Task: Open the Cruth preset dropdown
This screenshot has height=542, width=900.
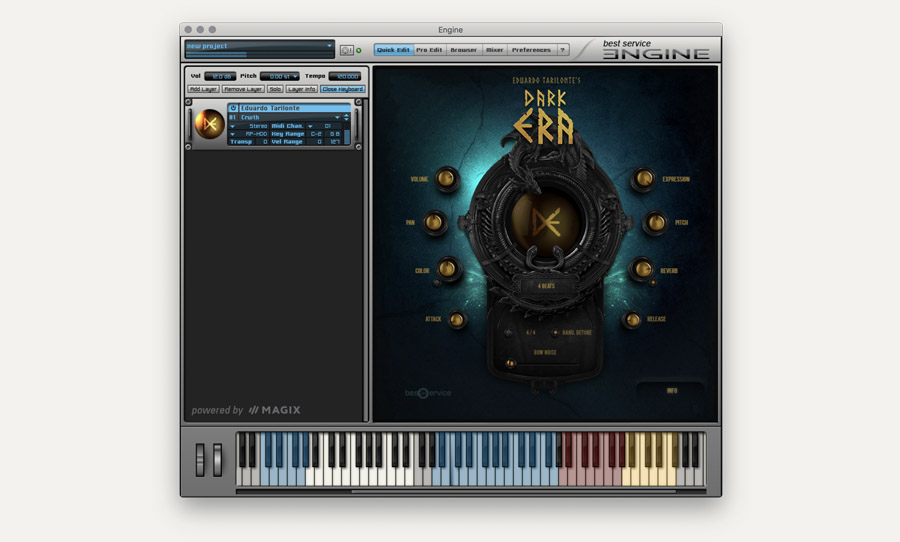Action: 336,117
